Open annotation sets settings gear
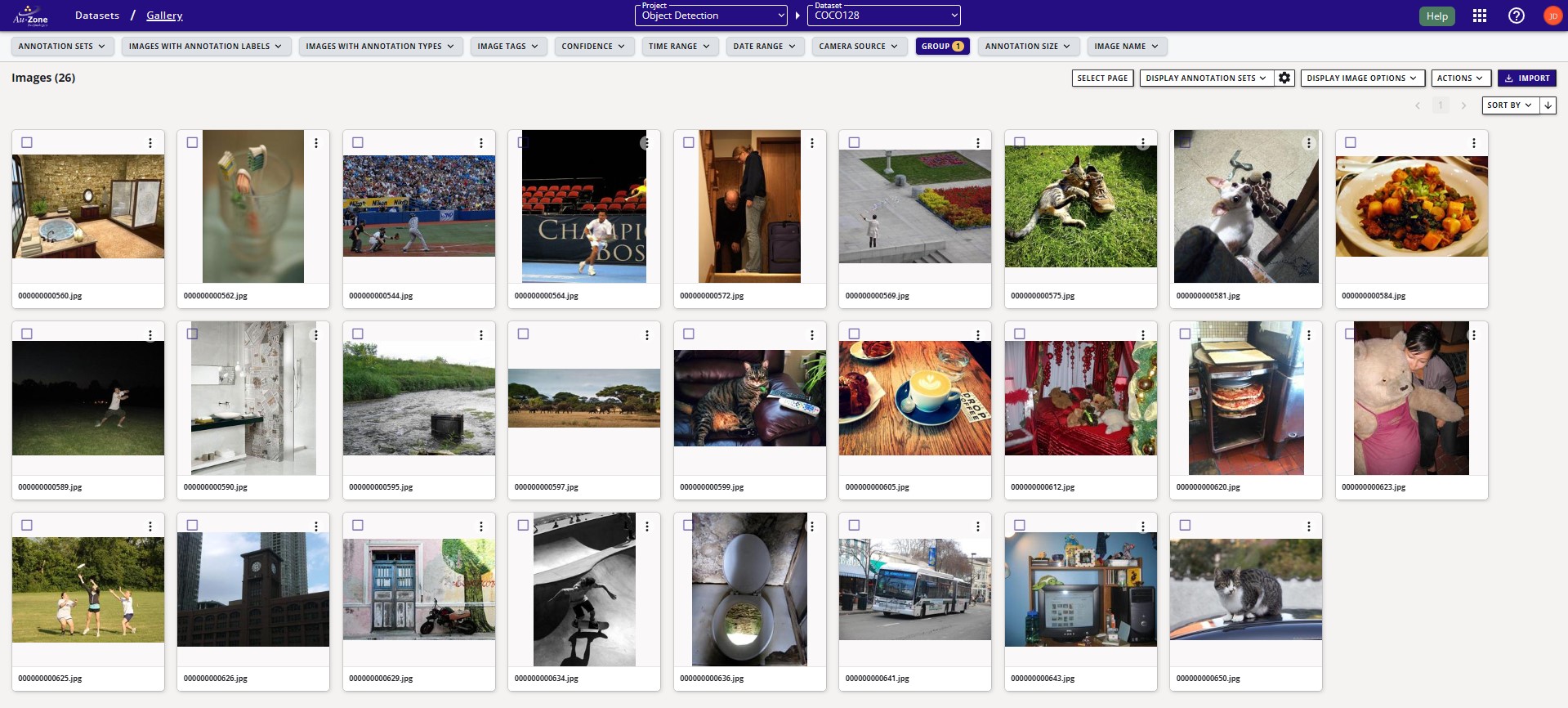The image size is (1568, 708). click(1284, 78)
